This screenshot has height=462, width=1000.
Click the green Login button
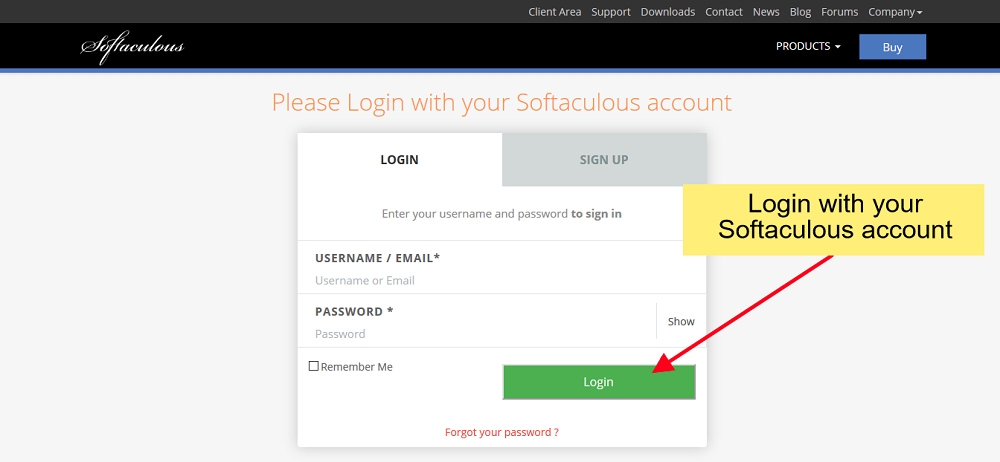pyautogui.click(x=599, y=382)
